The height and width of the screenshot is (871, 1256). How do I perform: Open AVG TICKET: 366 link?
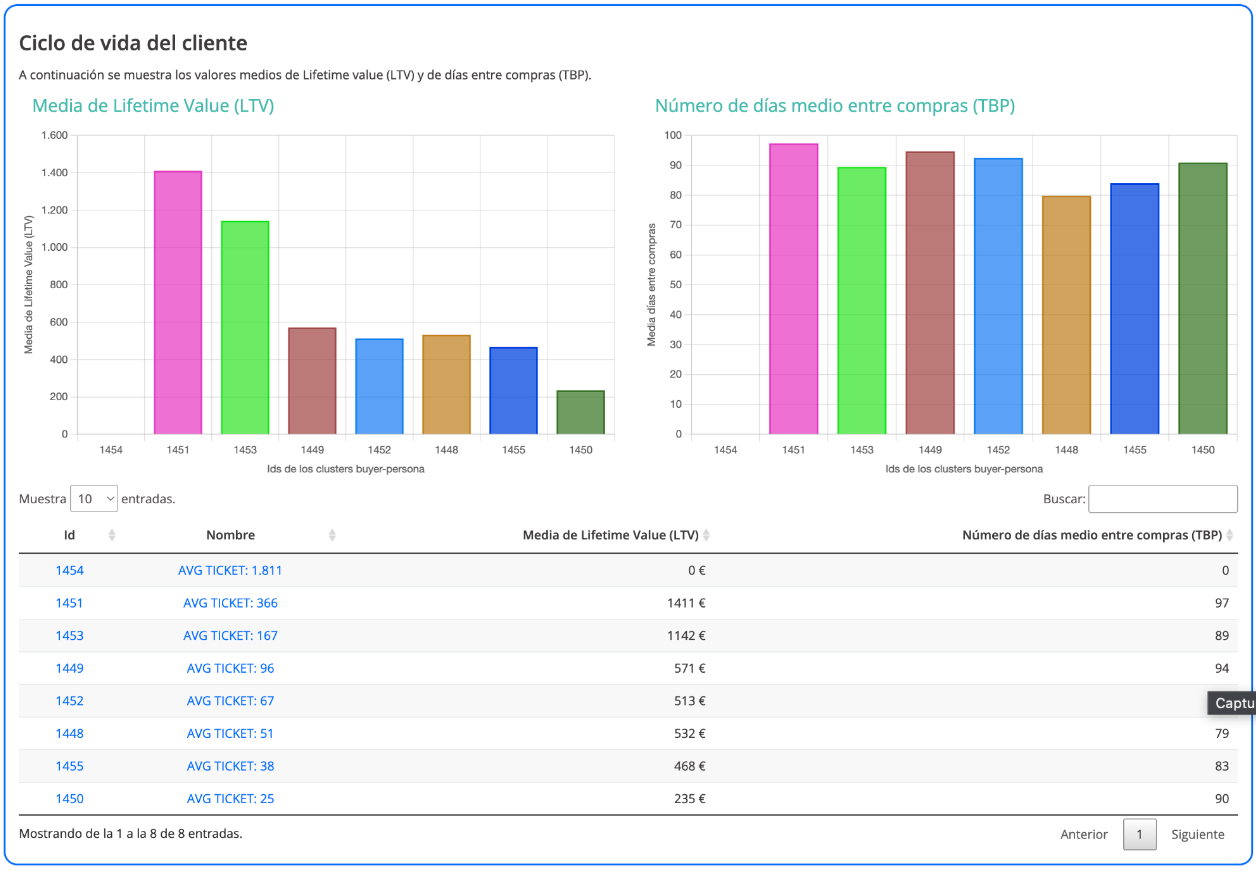tap(230, 603)
